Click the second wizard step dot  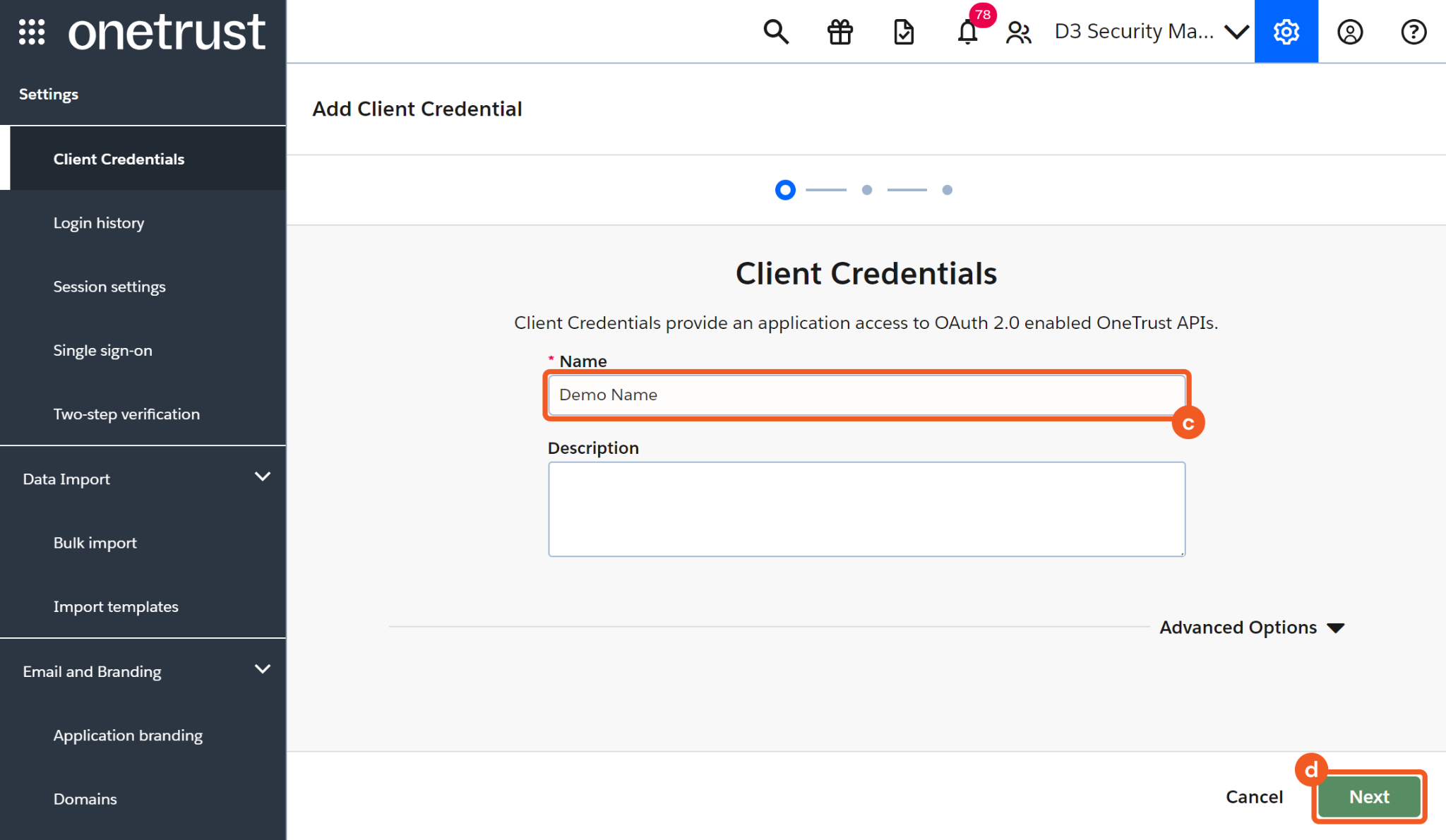(867, 190)
